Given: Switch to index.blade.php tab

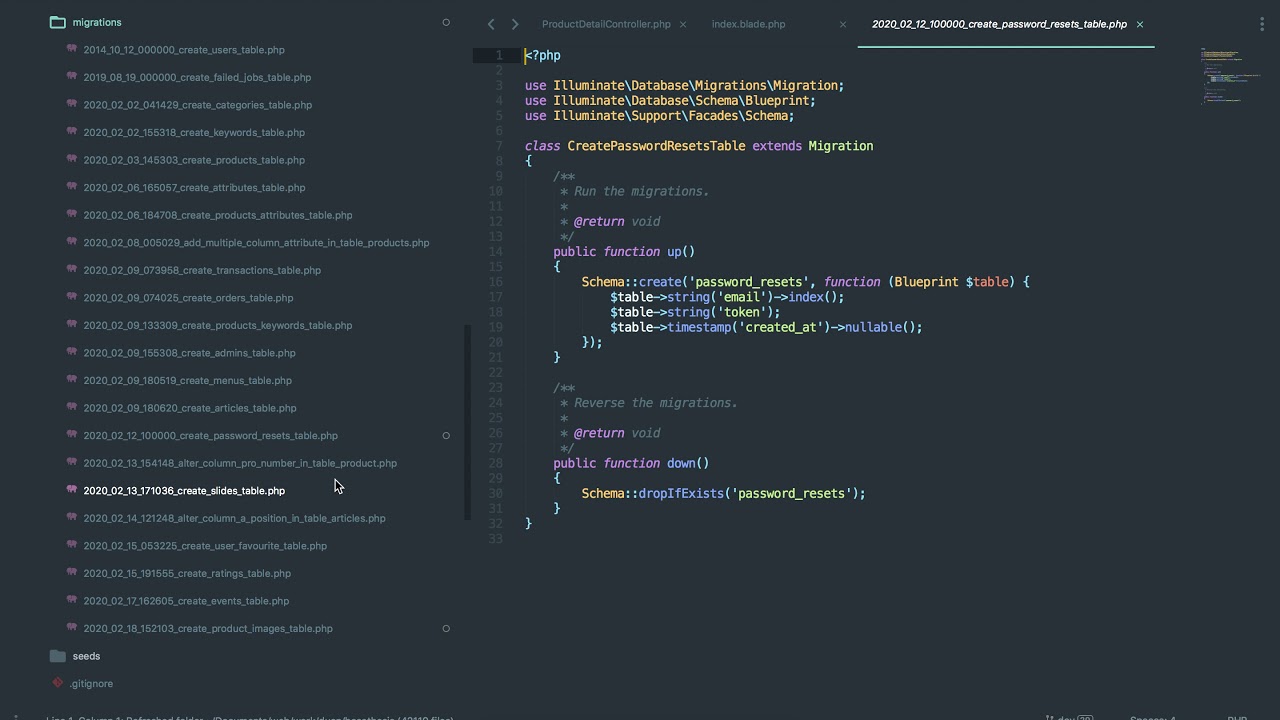Looking at the screenshot, I should tap(748, 24).
